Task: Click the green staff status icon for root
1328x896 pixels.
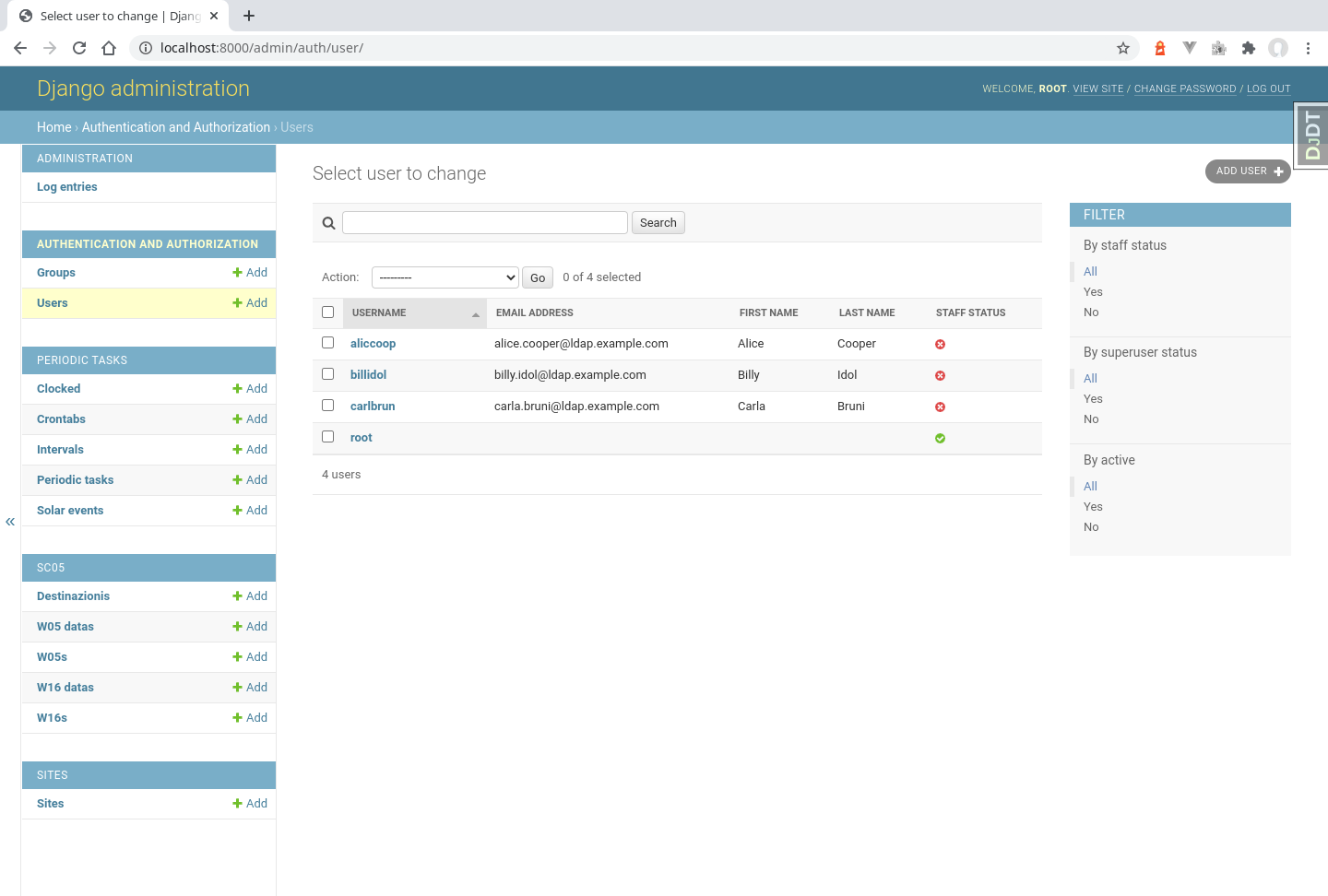Action: pos(940,438)
